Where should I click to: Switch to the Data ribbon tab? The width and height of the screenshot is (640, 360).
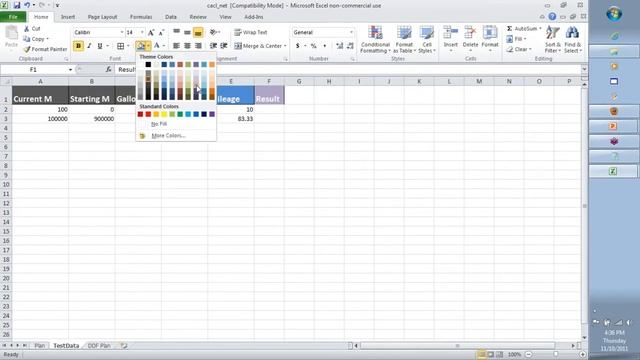pos(171,17)
